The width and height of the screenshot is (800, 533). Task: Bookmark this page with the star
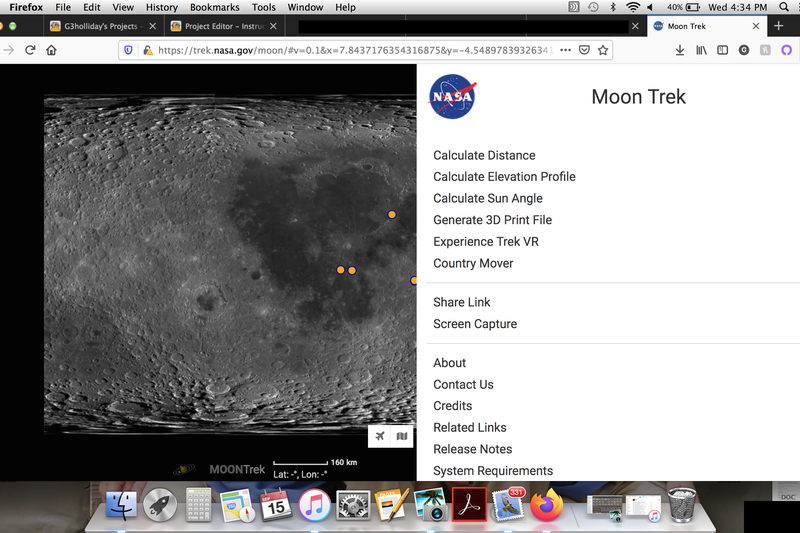[x=603, y=50]
